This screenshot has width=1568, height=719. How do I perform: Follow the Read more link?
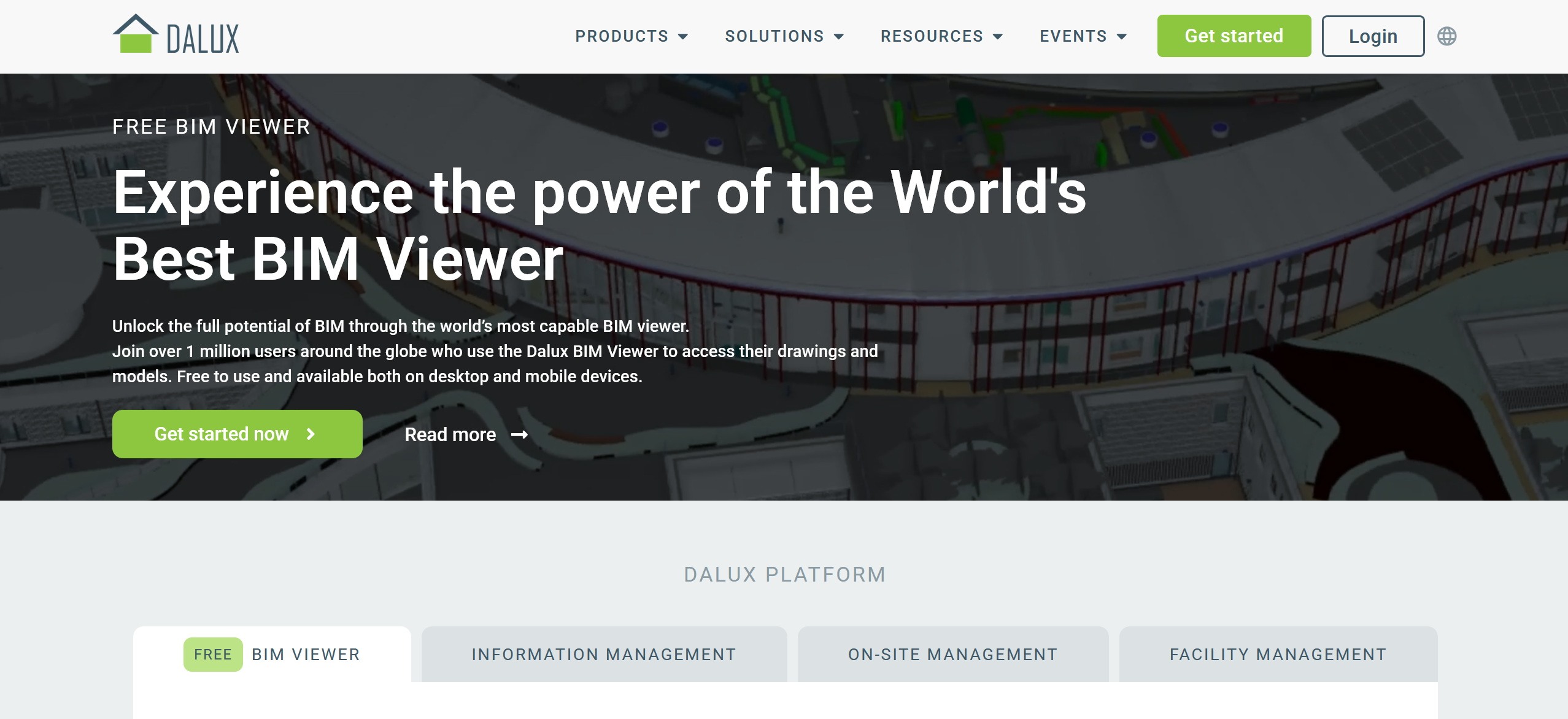tap(450, 435)
